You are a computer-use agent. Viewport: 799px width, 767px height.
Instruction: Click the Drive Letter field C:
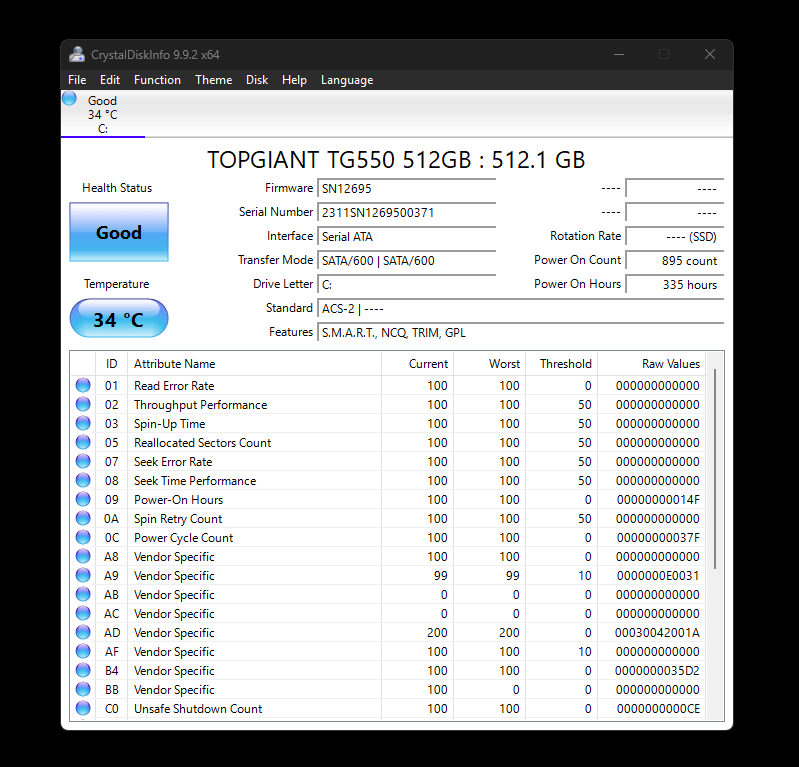coord(407,284)
